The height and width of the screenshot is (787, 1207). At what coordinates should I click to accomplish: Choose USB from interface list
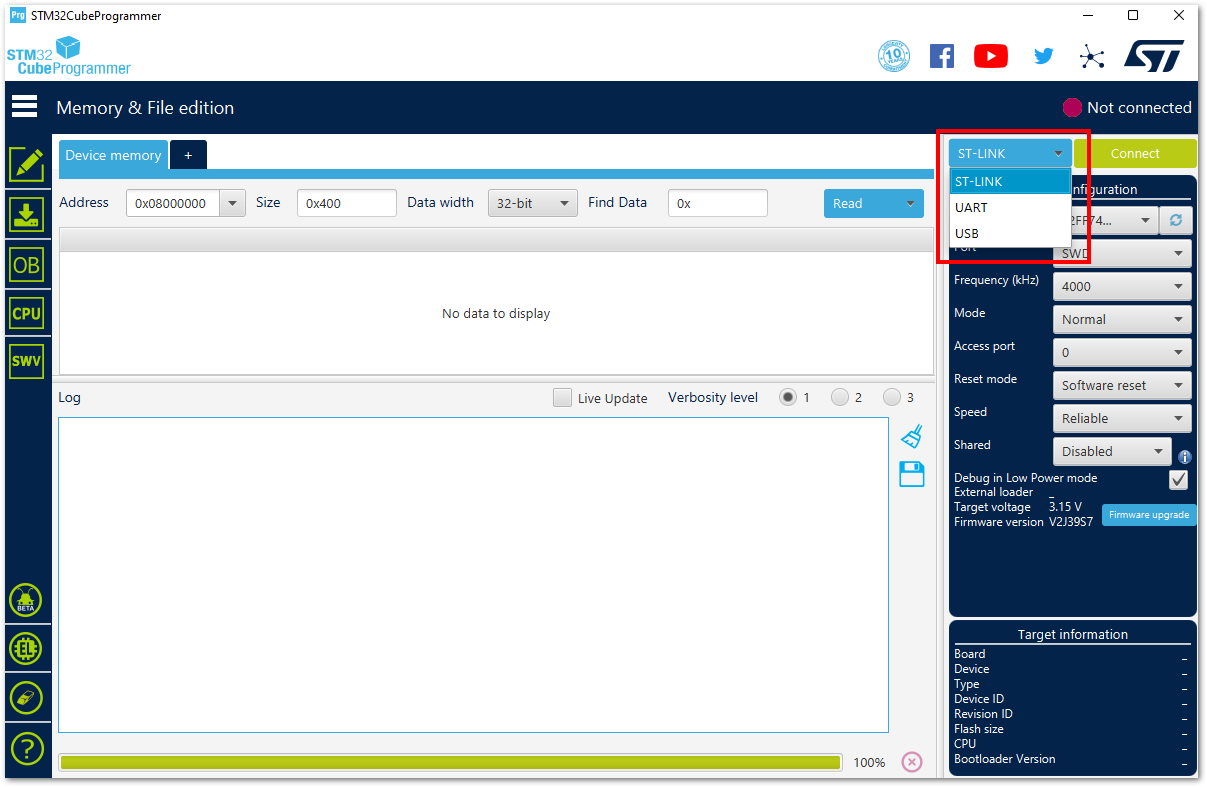click(1010, 233)
